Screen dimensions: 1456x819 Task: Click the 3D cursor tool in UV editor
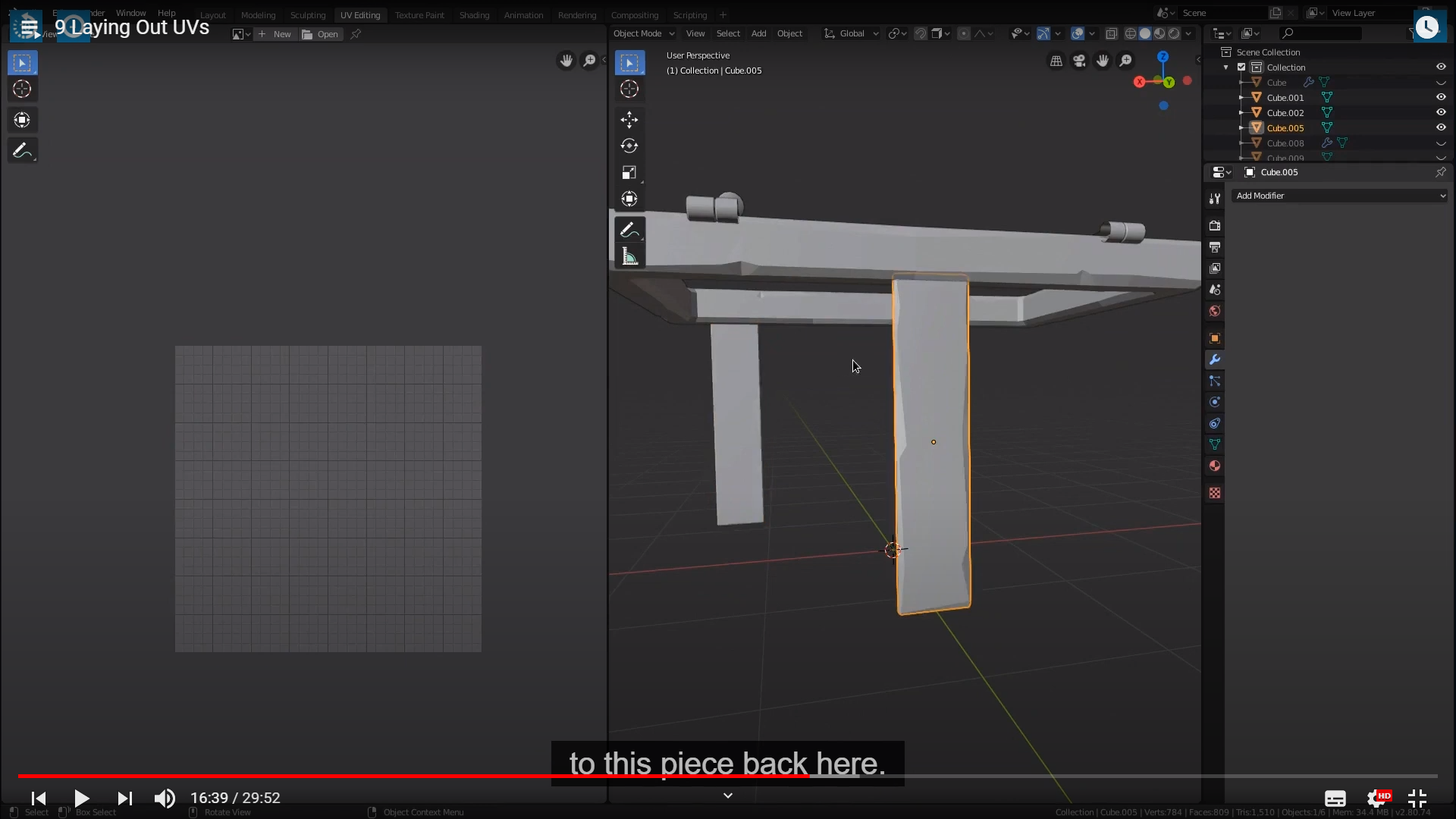click(22, 89)
